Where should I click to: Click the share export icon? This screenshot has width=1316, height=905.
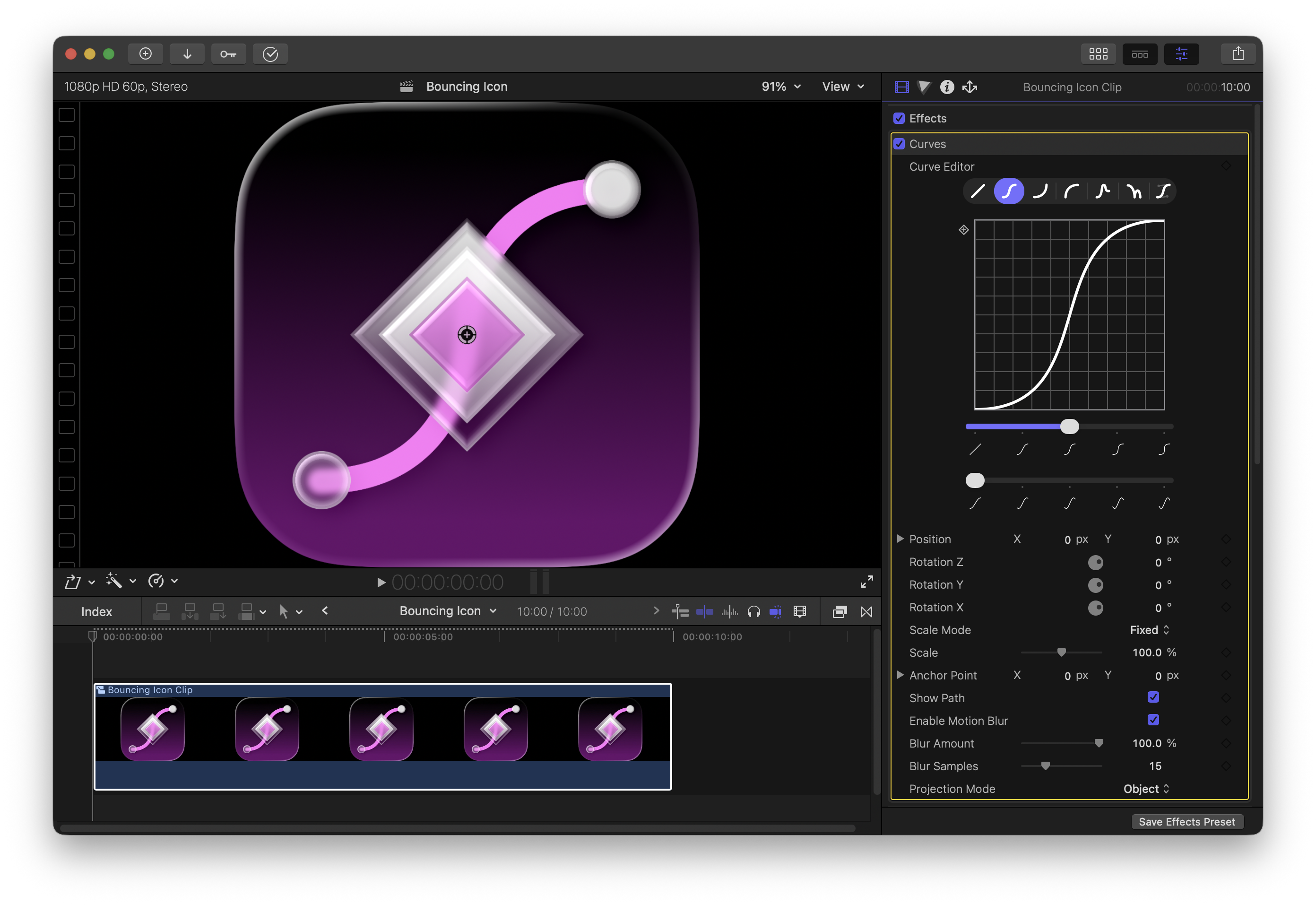tap(1238, 54)
